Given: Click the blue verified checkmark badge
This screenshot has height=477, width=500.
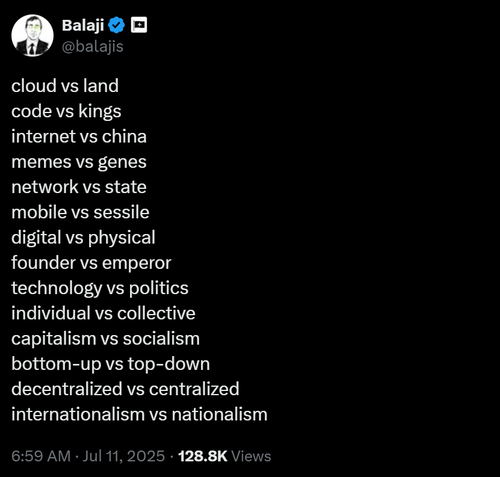Looking at the screenshot, I should 116,25.
